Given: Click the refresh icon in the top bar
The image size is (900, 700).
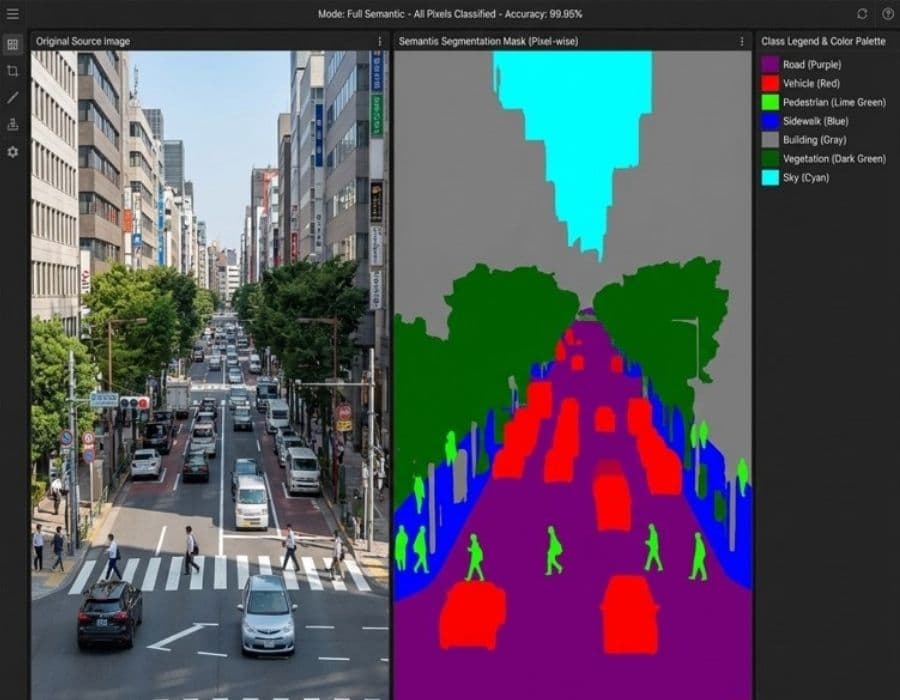Looking at the screenshot, I should (862, 14).
